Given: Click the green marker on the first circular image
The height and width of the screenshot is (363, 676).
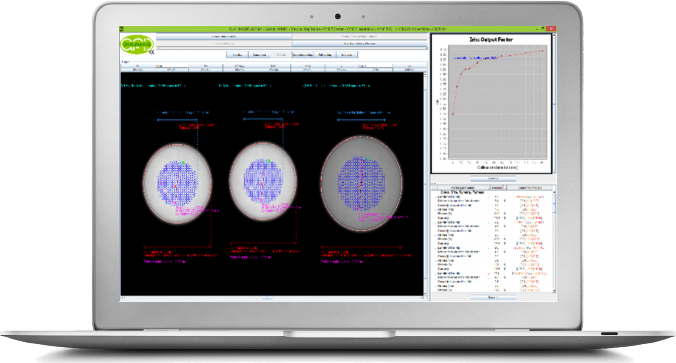Looking at the screenshot, I should coord(183,163).
